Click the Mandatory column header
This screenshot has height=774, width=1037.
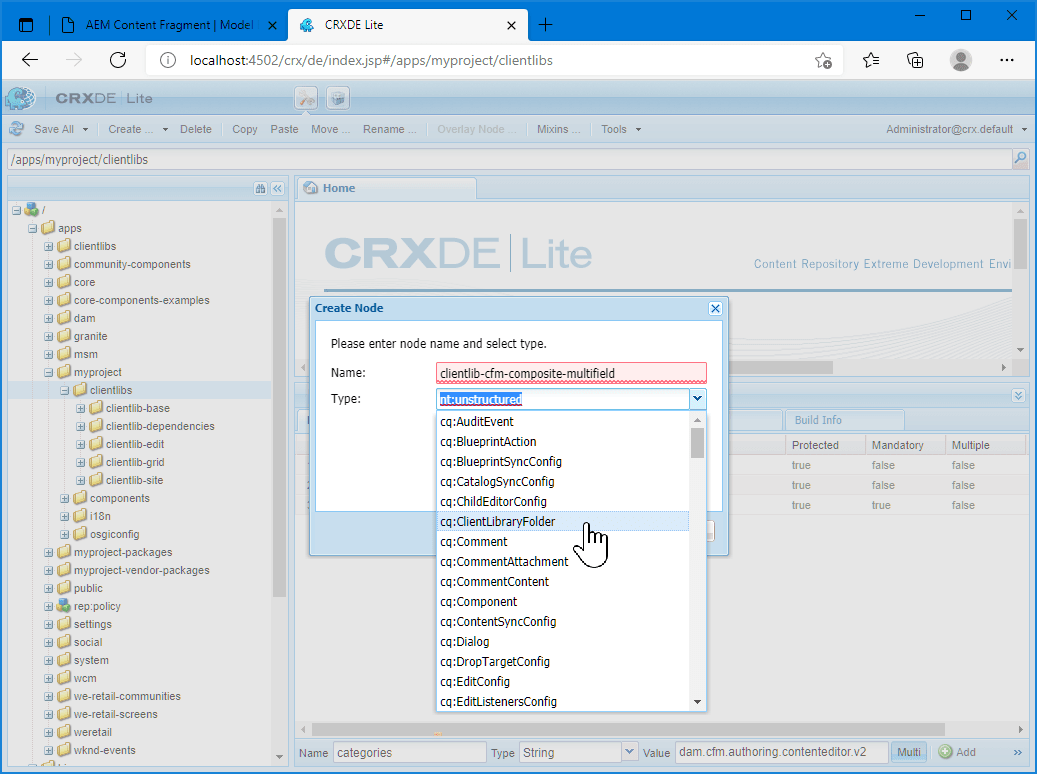(897, 445)
